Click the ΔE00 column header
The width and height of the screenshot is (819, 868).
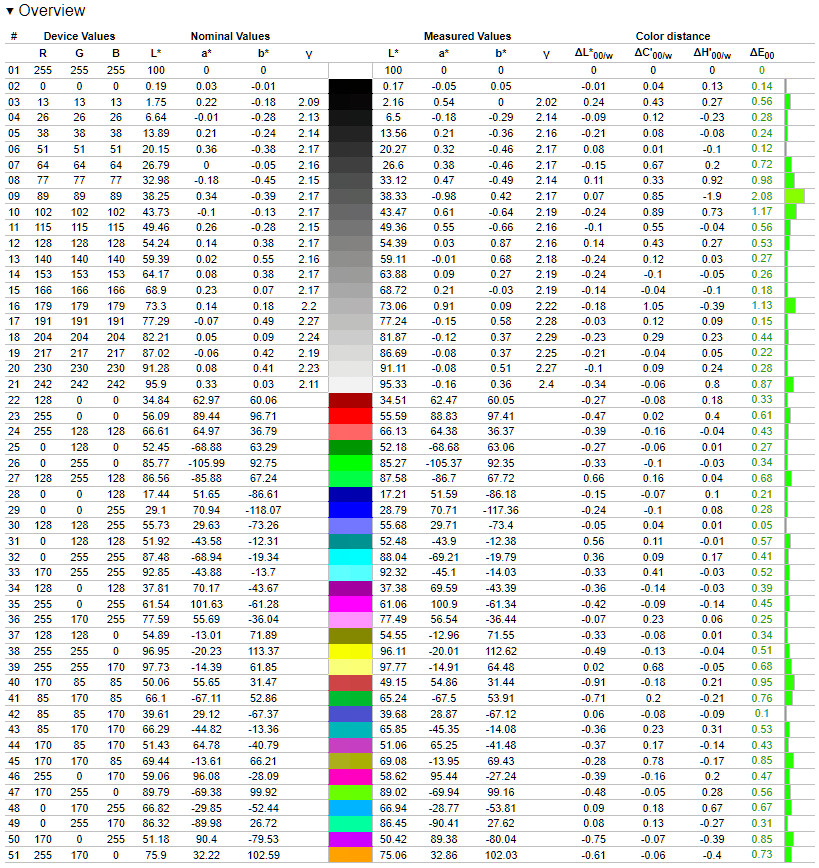point(762,53)
